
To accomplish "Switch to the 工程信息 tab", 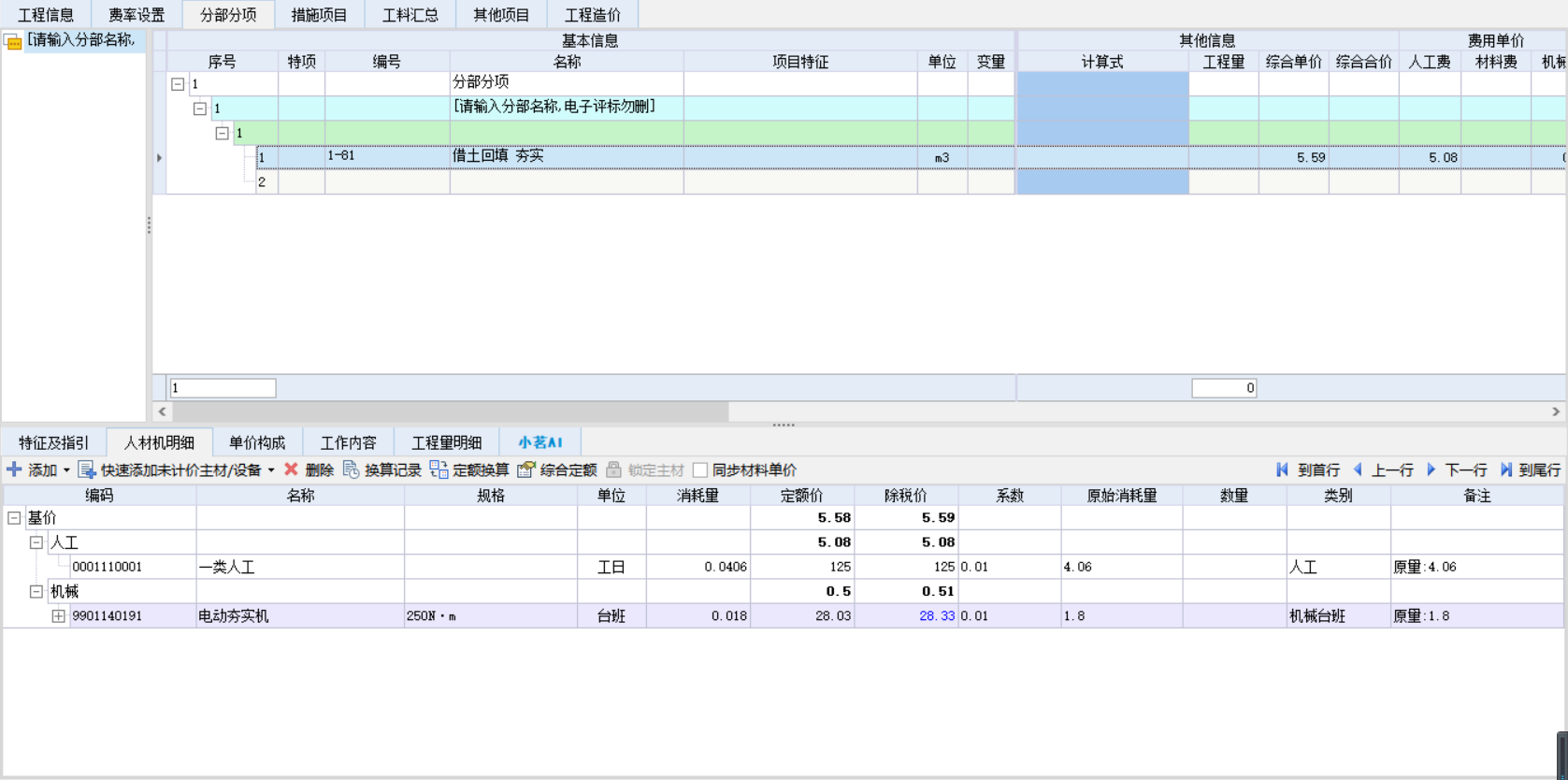I will (x=46, y=15).
